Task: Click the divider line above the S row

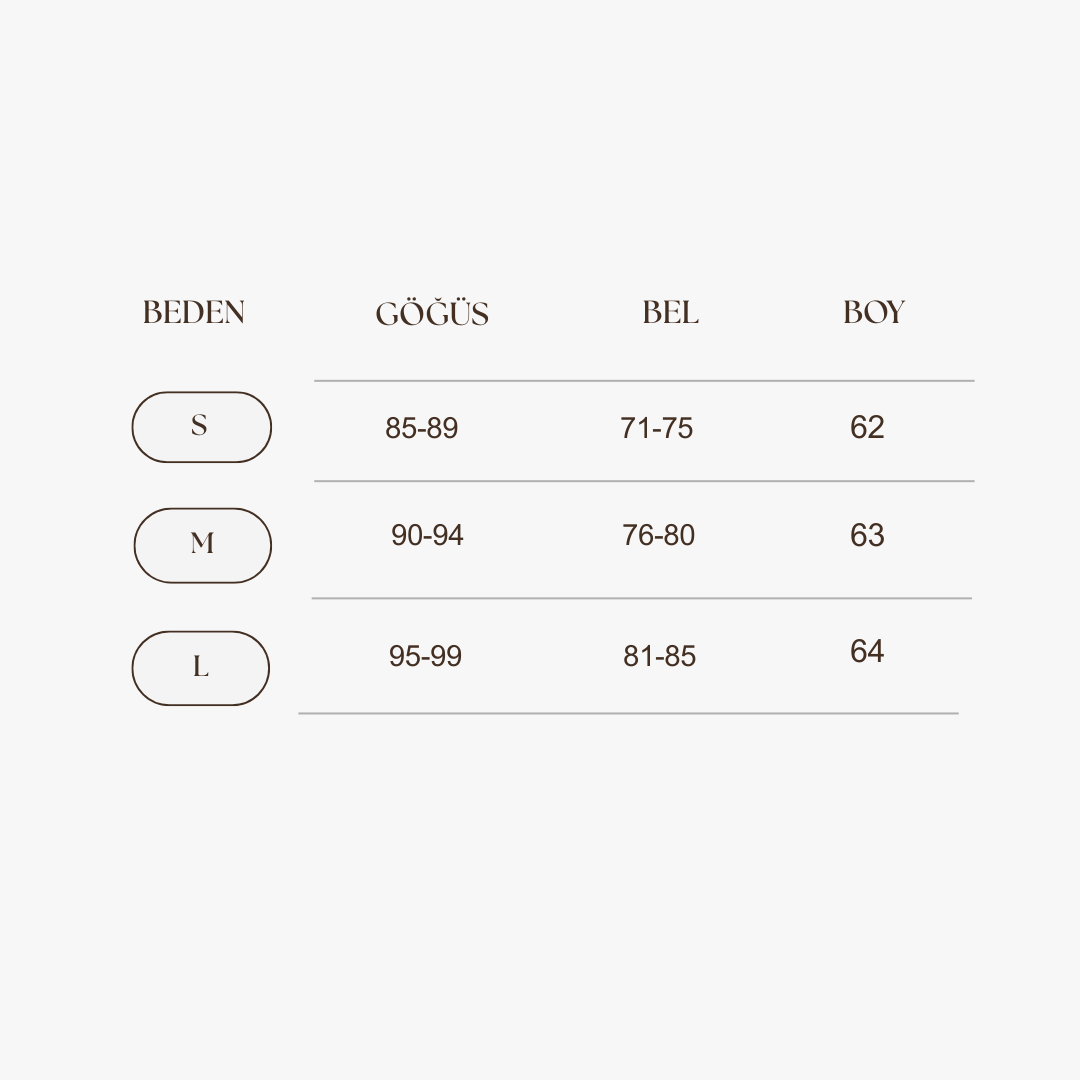Action: tap(643, 381)
